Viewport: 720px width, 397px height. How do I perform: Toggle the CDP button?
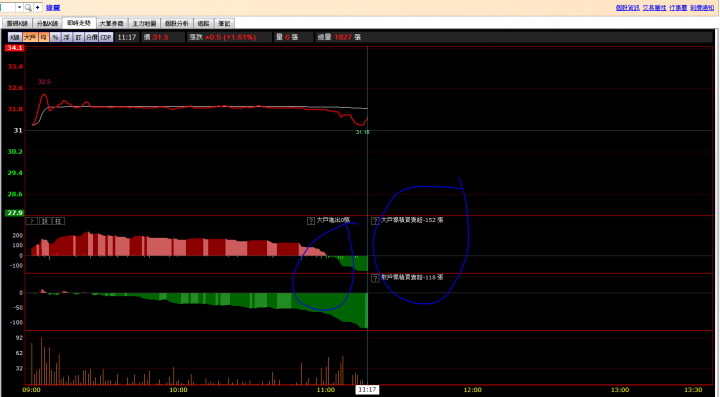(106, 37)
